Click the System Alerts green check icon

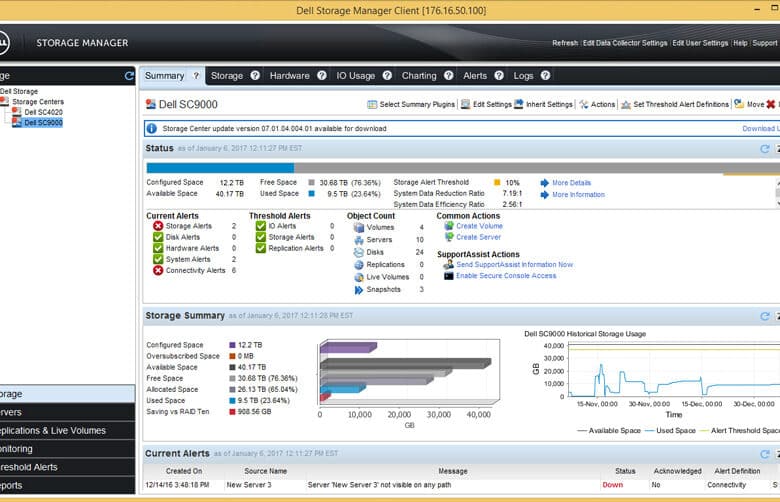[158, 259]
